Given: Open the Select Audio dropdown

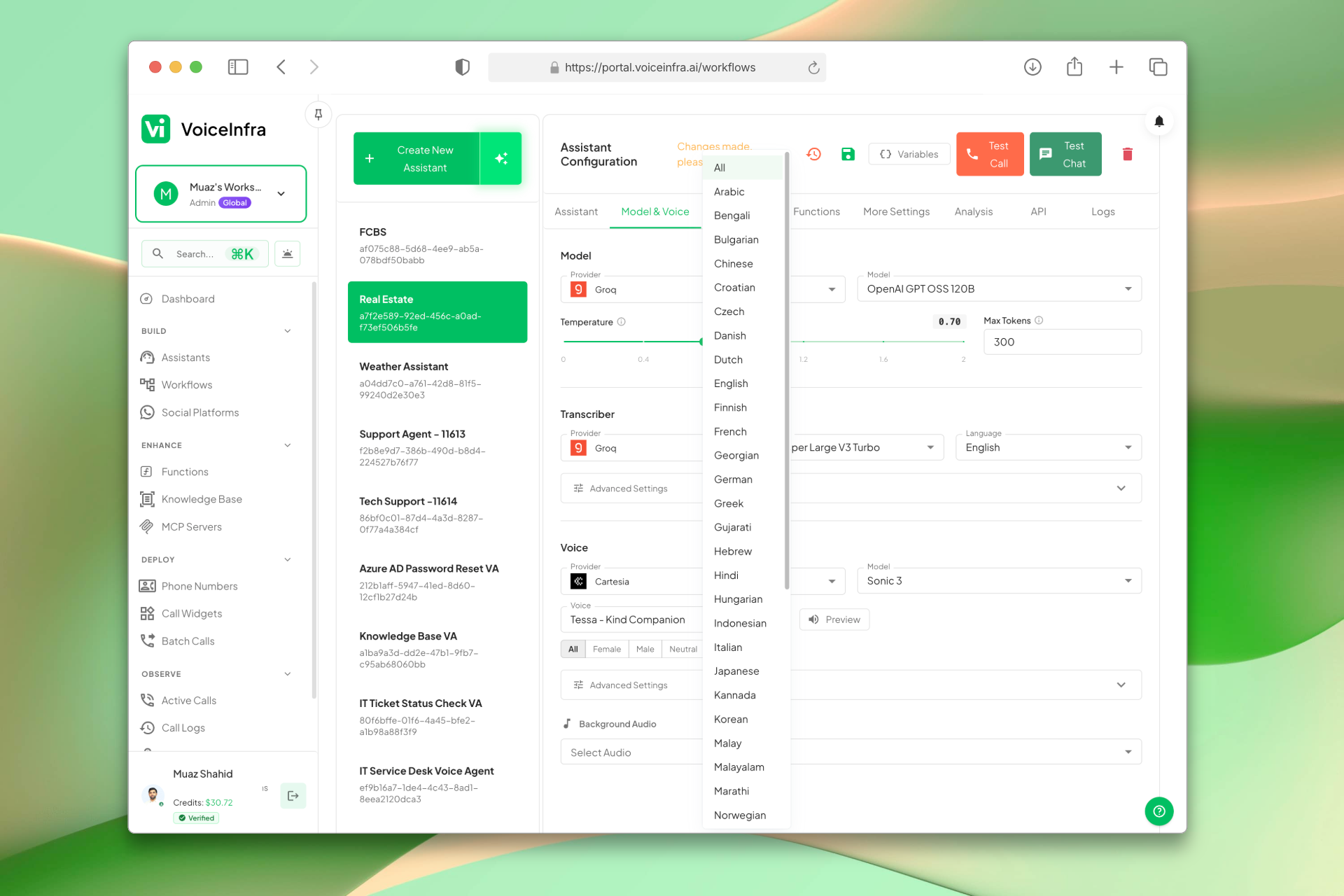Looking at the screenshot, I should [850, 752].
